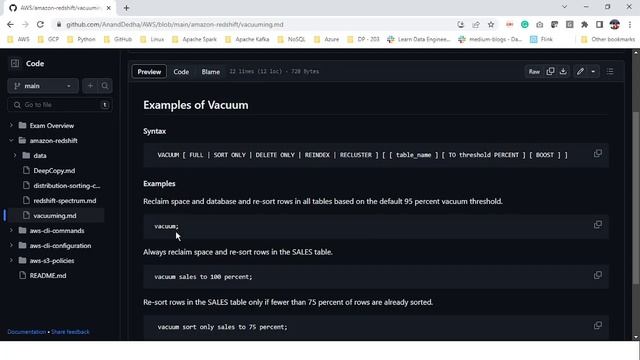Select vacuuming.md in file tree
Viewport: 640px width, 360px height.
(55, 216)
